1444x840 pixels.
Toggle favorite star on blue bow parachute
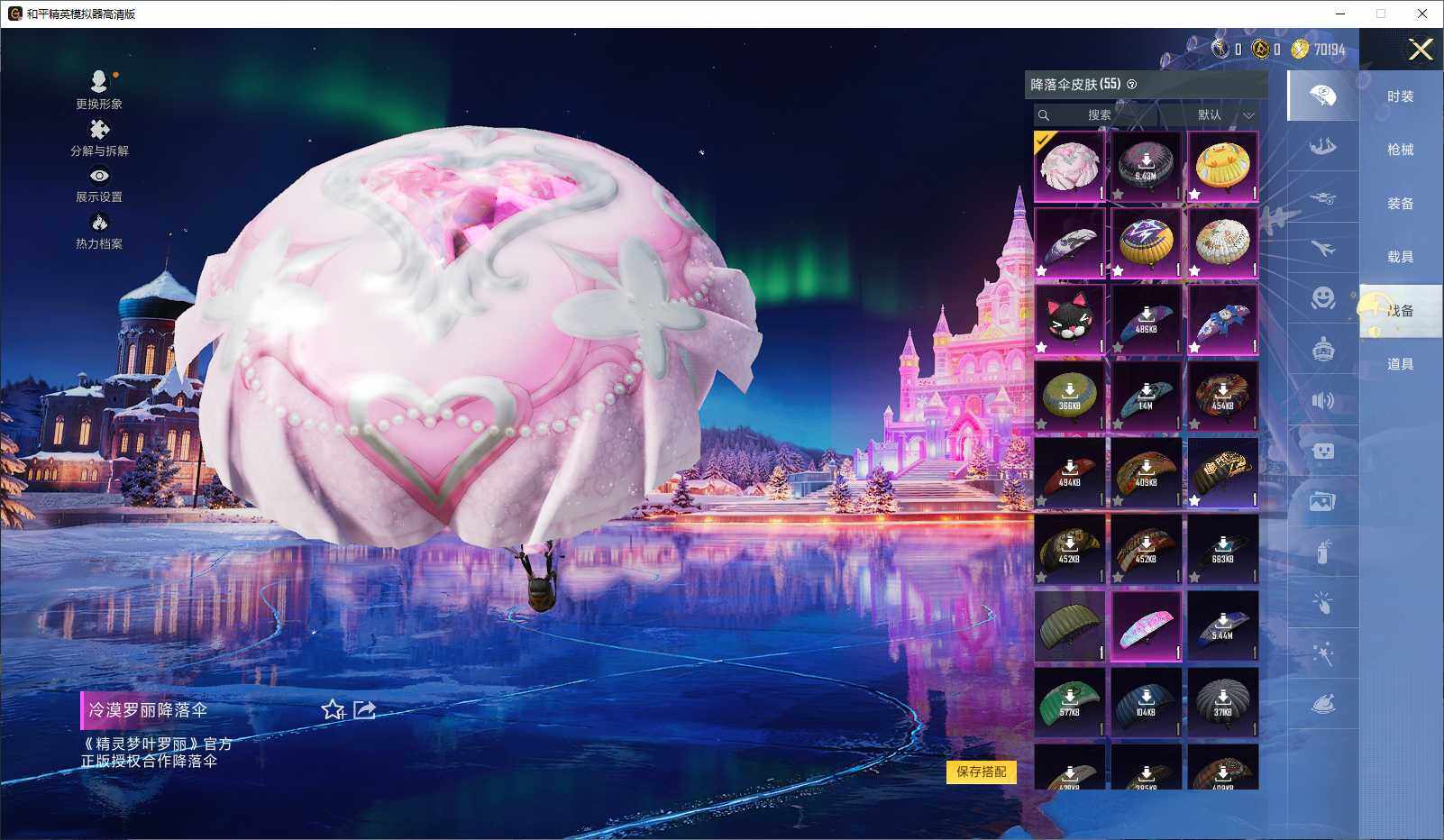click(1195, 347)
